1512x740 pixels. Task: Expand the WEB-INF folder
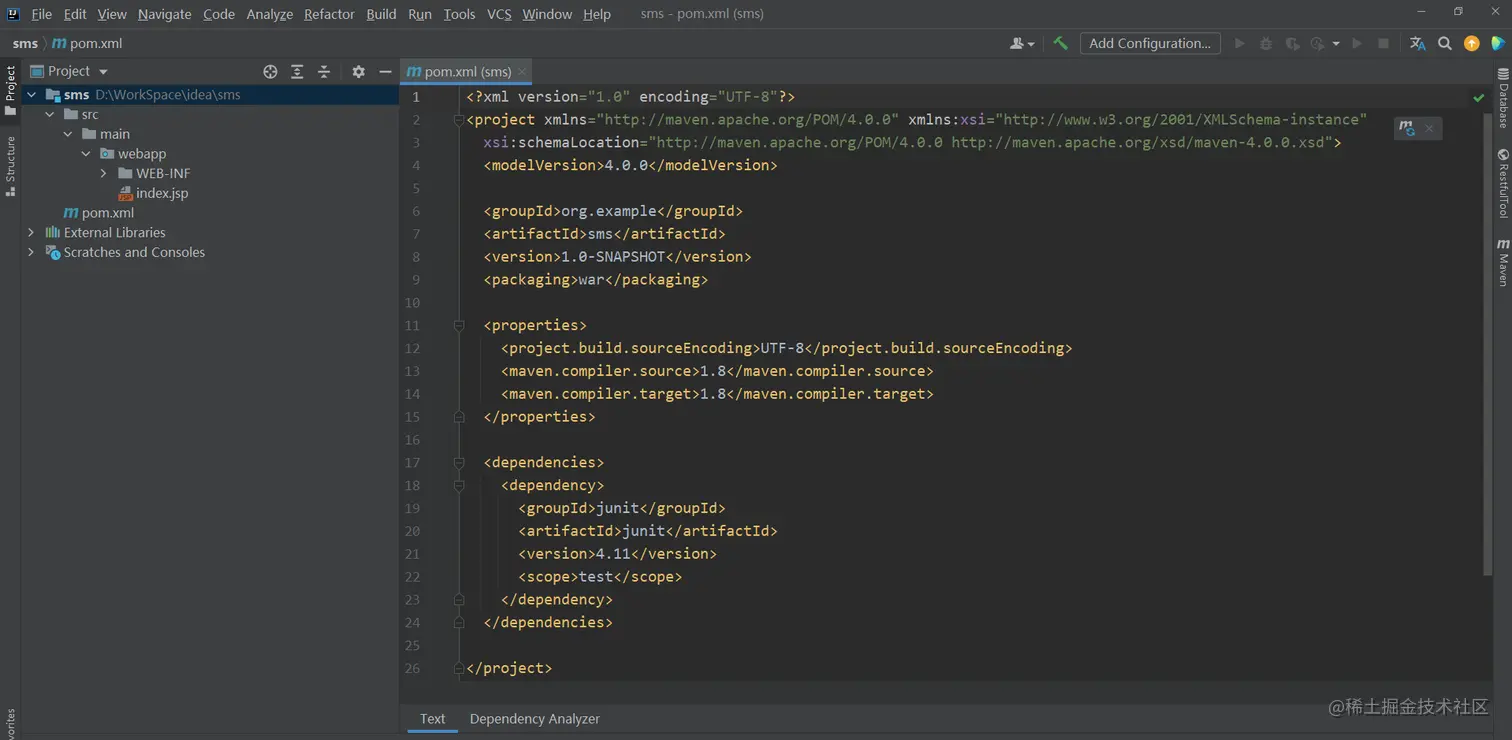[x=104, y=173]
